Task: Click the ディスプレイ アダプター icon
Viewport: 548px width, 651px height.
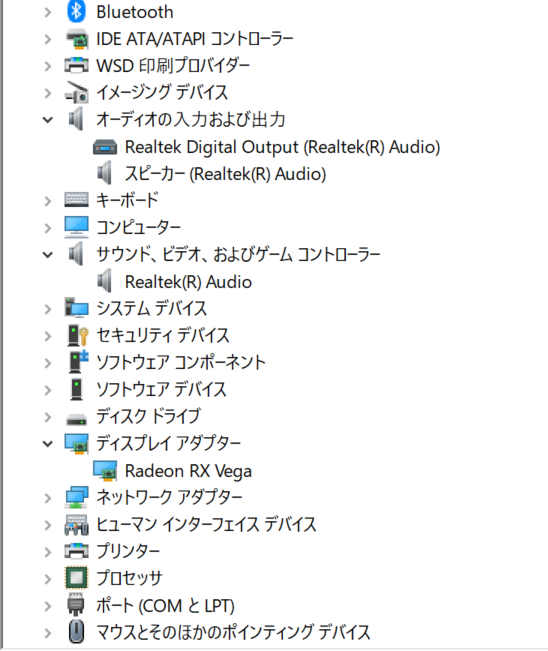Action: click(x=76, y=443)
